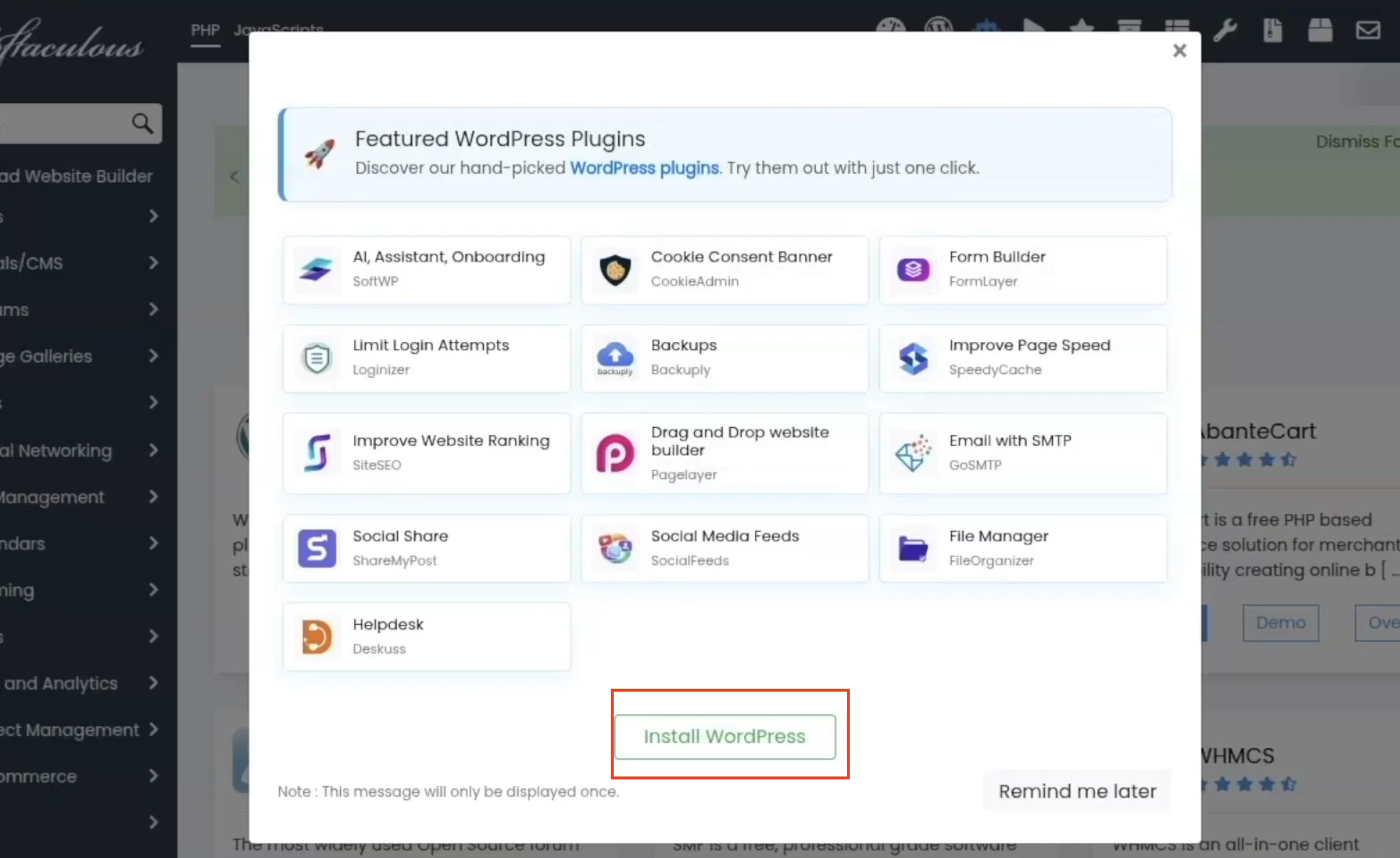Open the SocialFeeds Social Media Feeds icon
This screenshot has height=858, width=1400.
tap(615, 548)
